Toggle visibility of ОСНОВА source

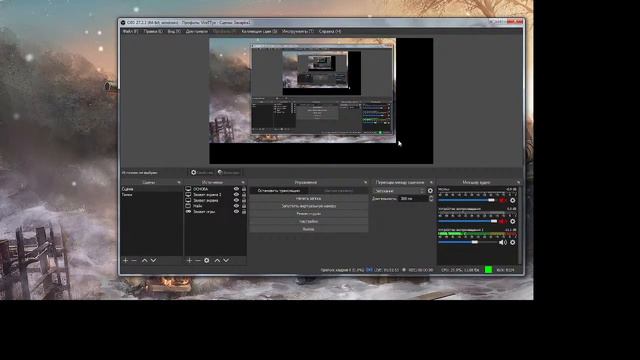point(236,189)
